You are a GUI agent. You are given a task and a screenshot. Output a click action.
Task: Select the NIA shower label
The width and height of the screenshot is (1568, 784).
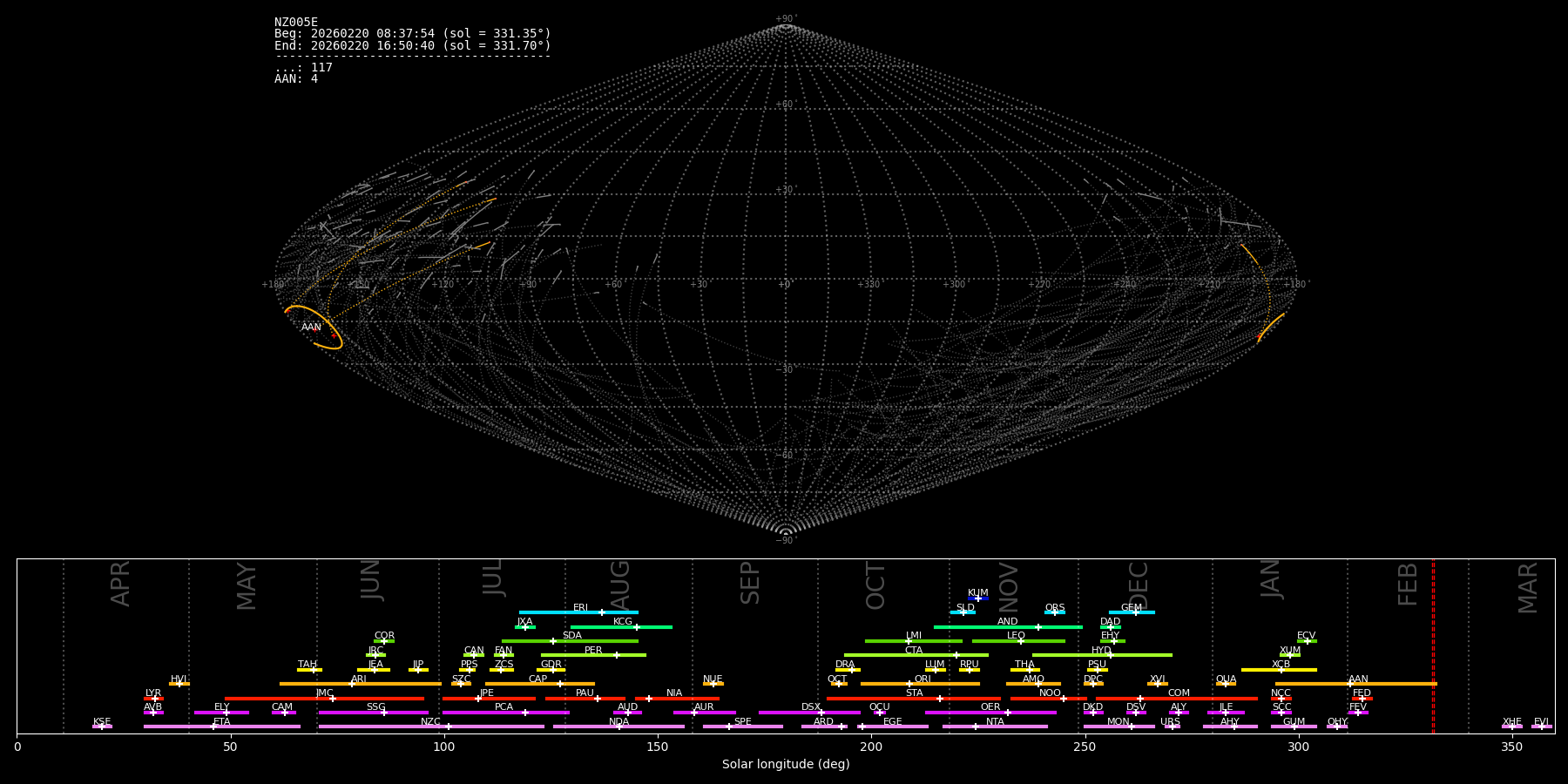(674, 693)
